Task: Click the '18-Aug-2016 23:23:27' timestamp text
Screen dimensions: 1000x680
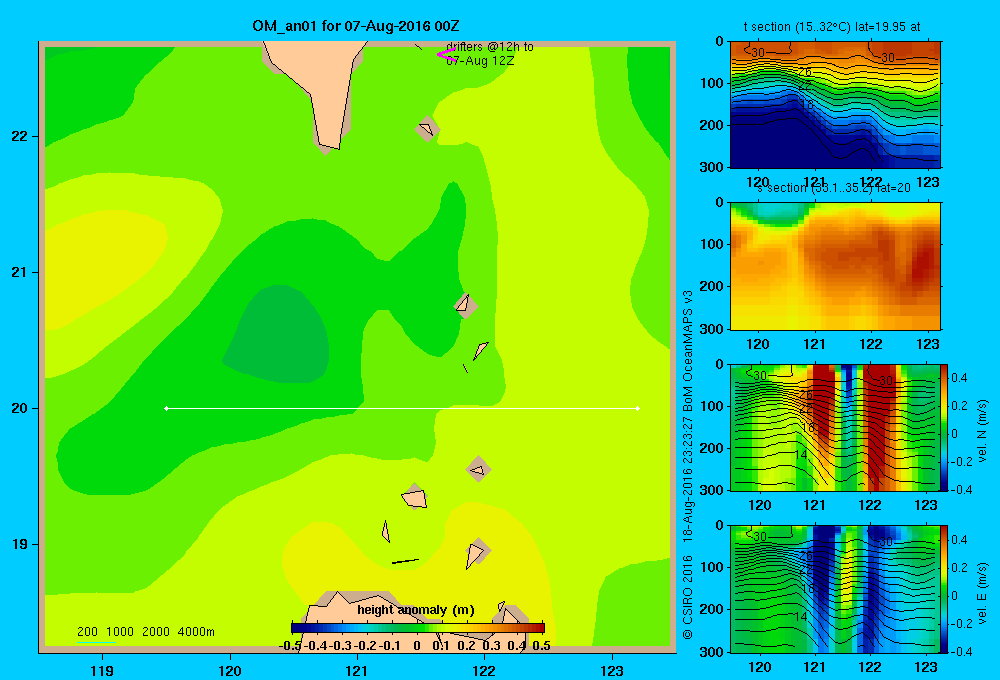Action: tap(687, 479)
